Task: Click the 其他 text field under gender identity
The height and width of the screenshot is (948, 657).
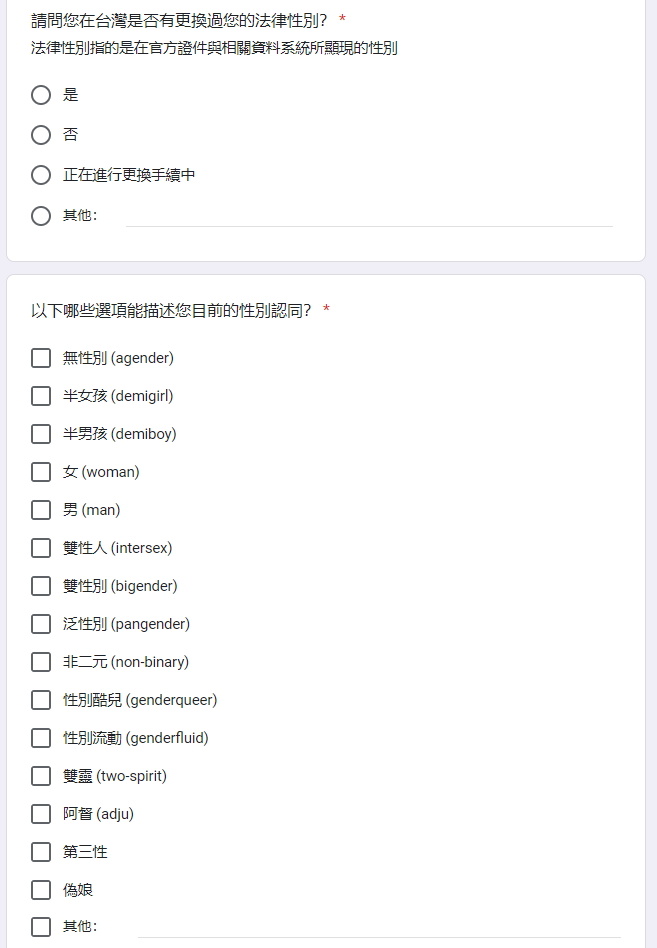Action: point(379,927)
